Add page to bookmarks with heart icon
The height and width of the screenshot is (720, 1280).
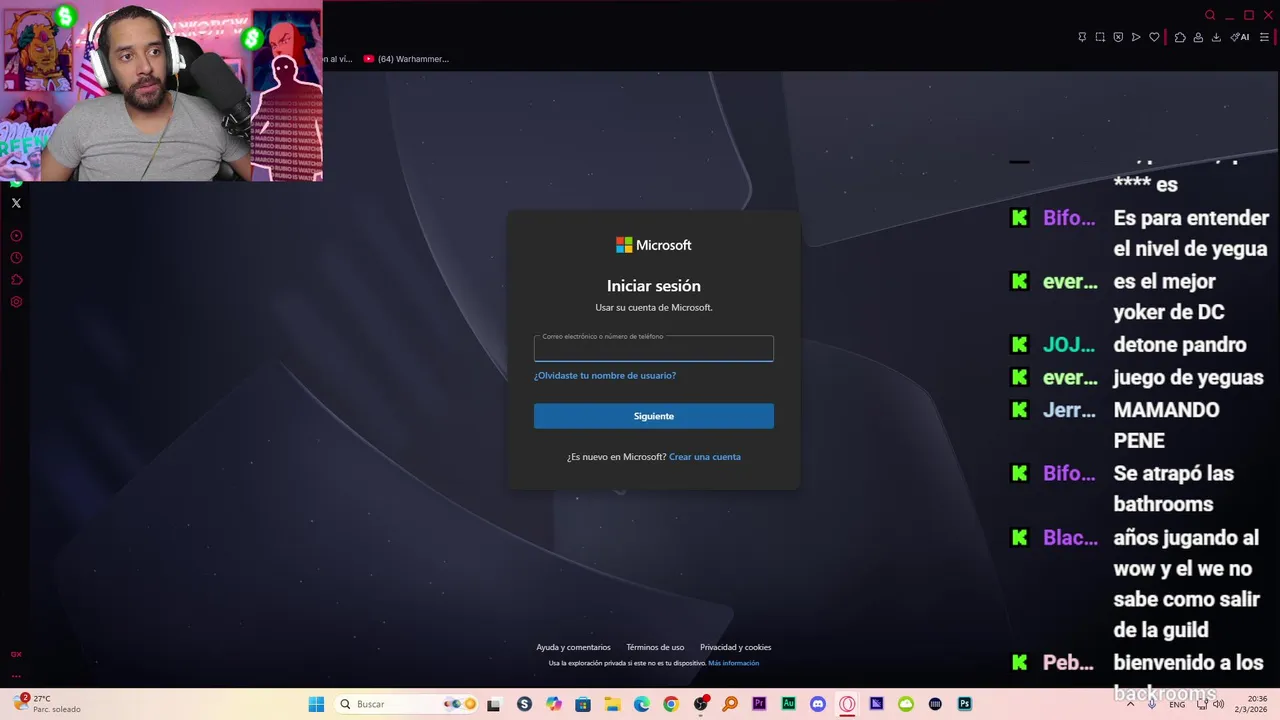point(1154,37)
